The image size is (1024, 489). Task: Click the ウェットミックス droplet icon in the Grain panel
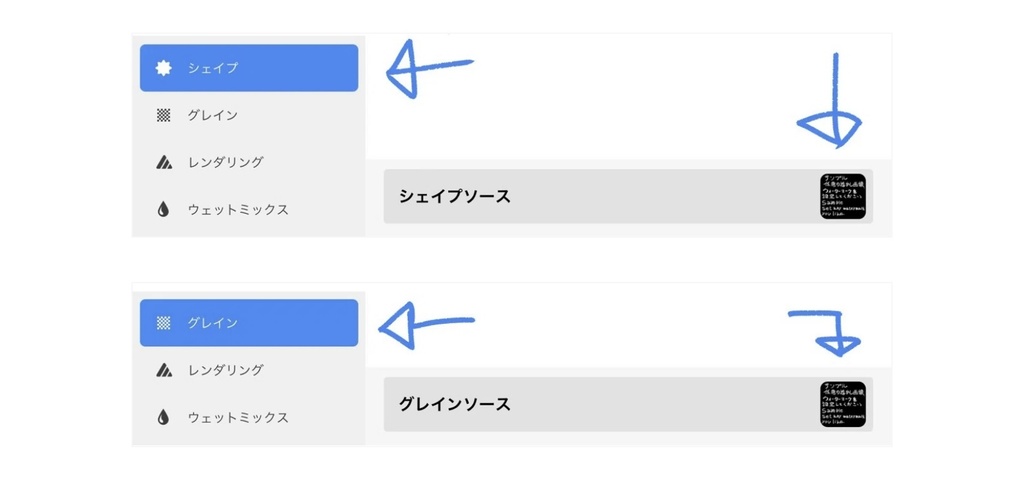click(x=164, y=417)
